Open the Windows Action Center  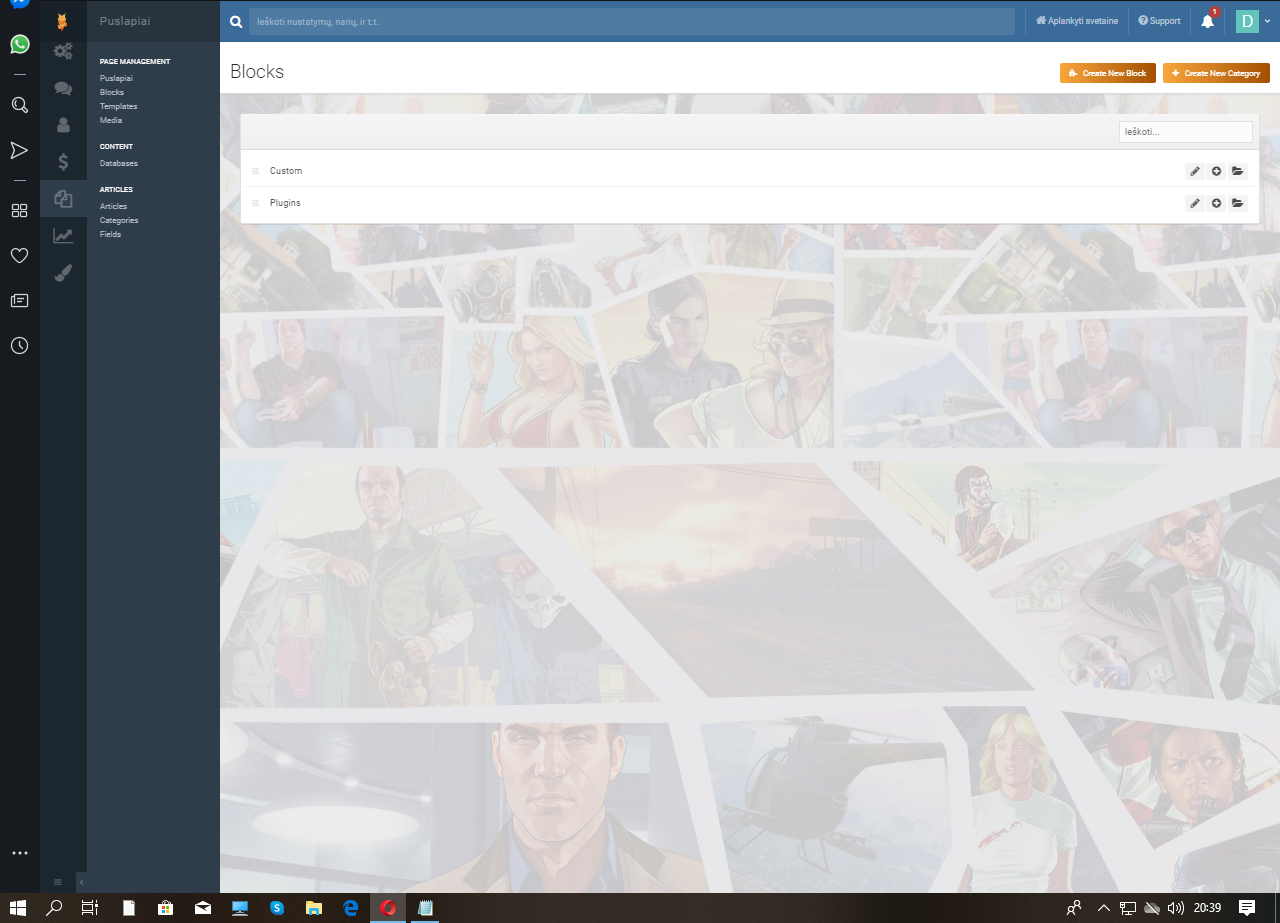click(x=1247, y=908)
